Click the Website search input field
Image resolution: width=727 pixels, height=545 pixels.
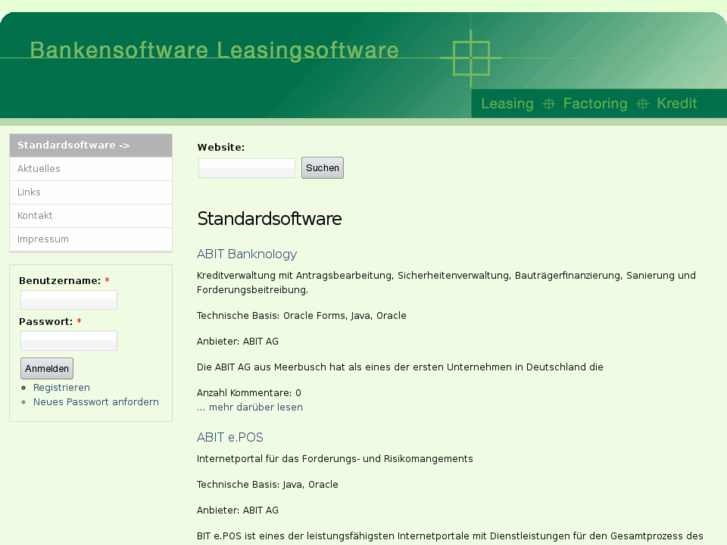pyautogui.click(x=246, y=168)
